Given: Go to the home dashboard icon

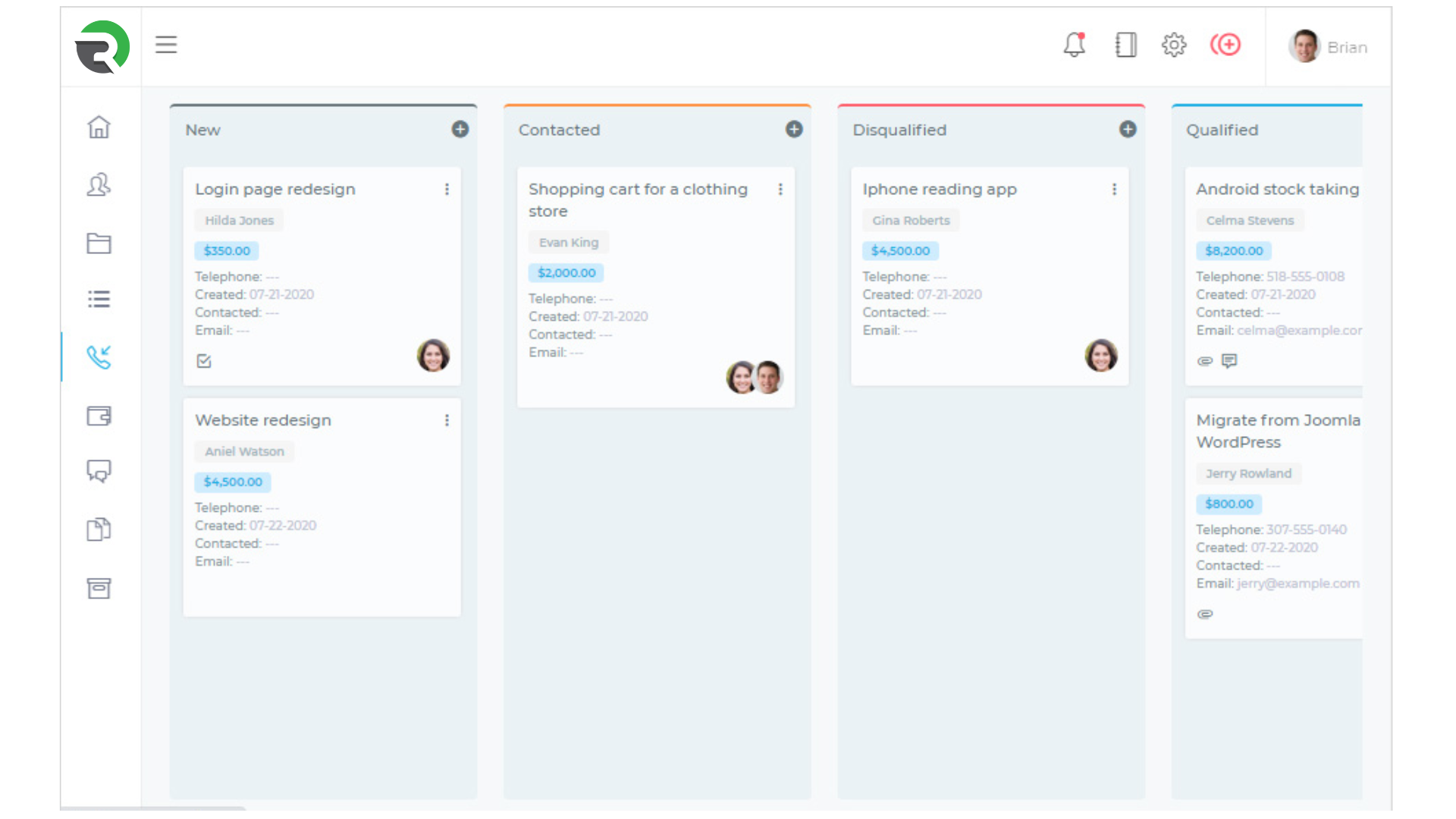Looking at the screenshot, I should [x=99, y=127].
